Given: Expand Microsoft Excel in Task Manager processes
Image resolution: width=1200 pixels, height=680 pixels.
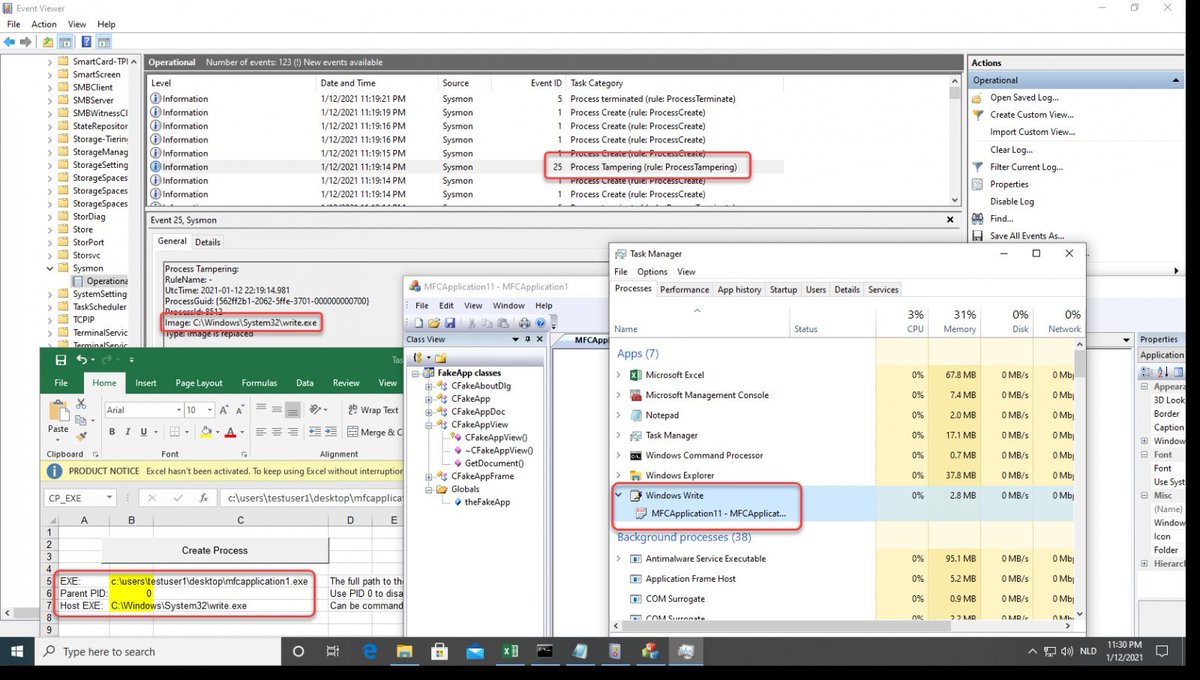Looking at the screenshot, I should coord(619,374).
